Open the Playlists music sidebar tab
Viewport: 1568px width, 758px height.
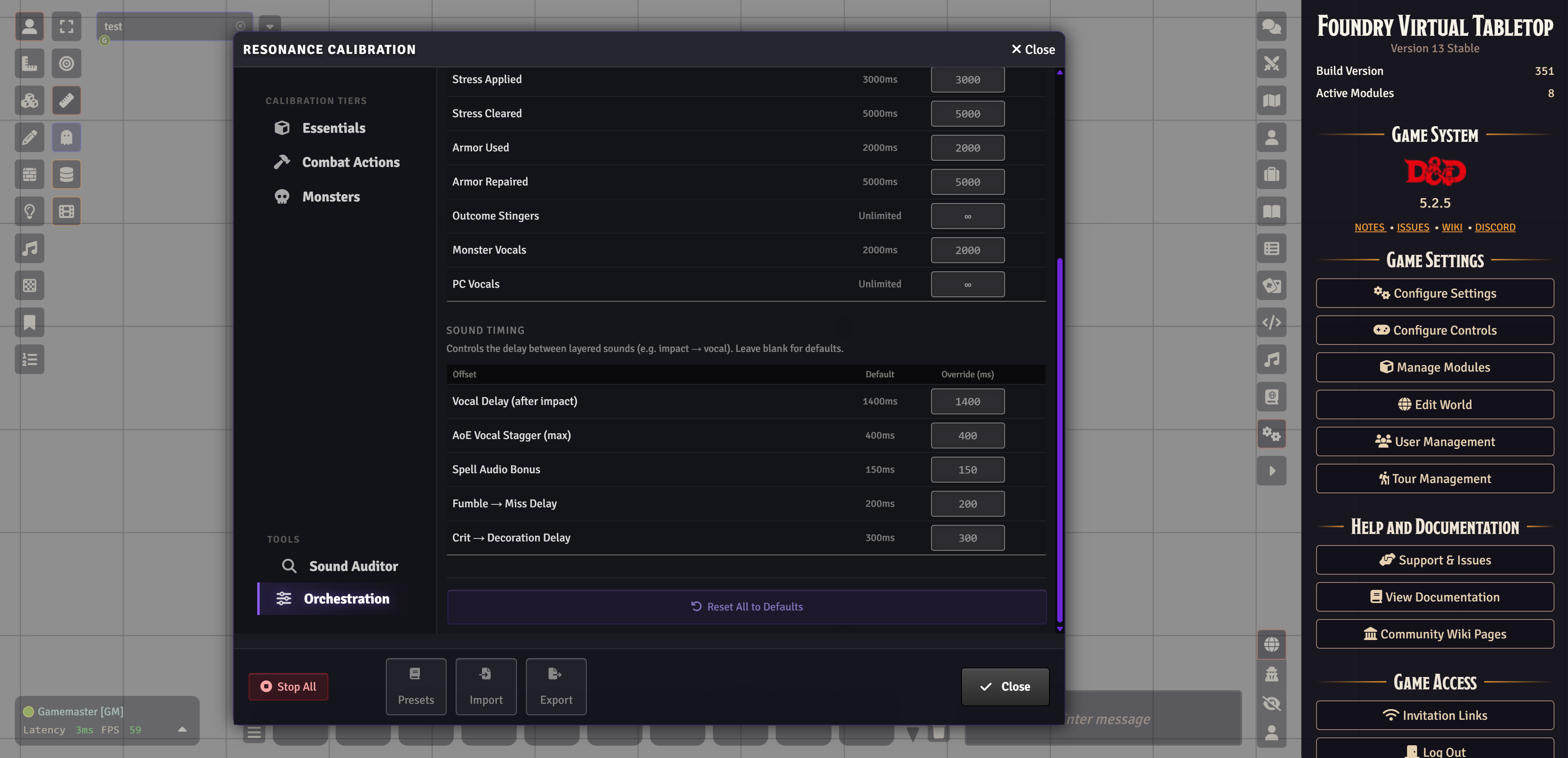tap(1272, 360)
